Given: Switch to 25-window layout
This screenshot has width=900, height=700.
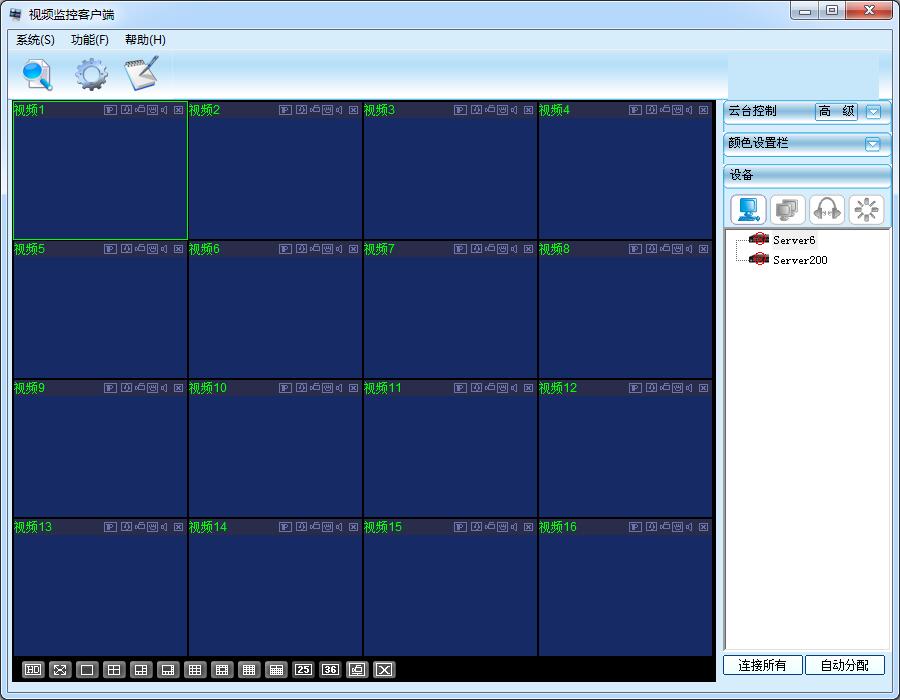Looking at the screenshot, I should 303,670.
